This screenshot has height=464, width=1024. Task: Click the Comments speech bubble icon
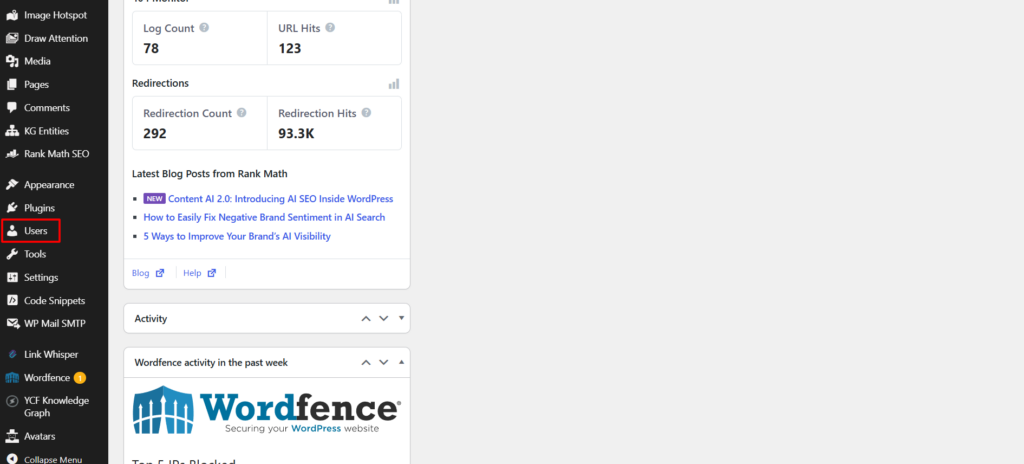[12, 108]
